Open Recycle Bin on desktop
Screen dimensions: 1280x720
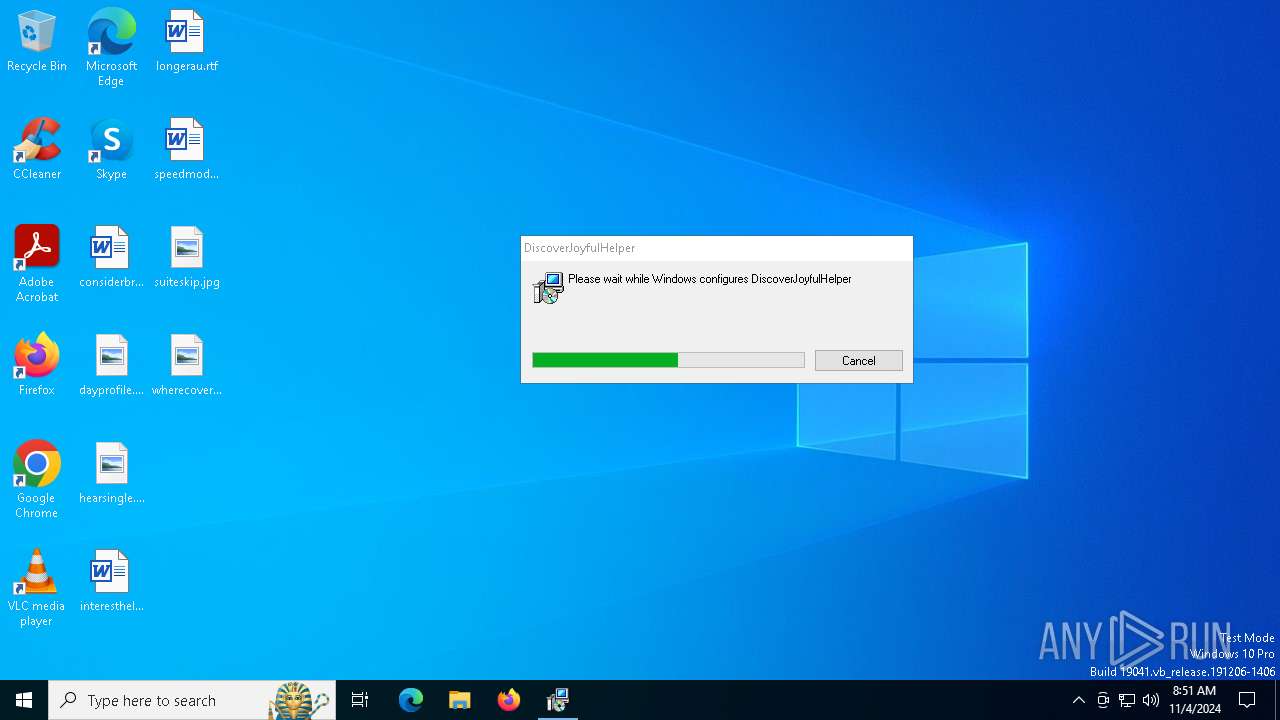click(x=37, y=42)
